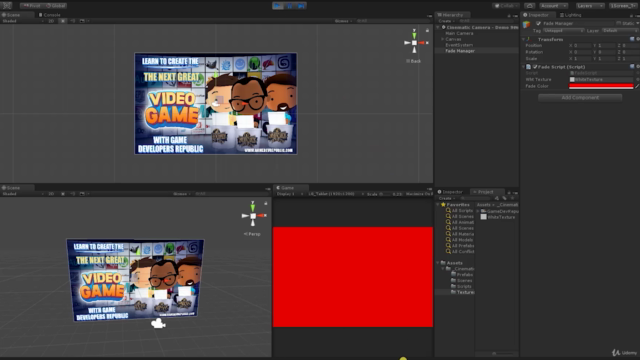The image size is (640, 360).
Task: Open the Tag dropdown showing Untagged
Action: [x=563, y=31]
